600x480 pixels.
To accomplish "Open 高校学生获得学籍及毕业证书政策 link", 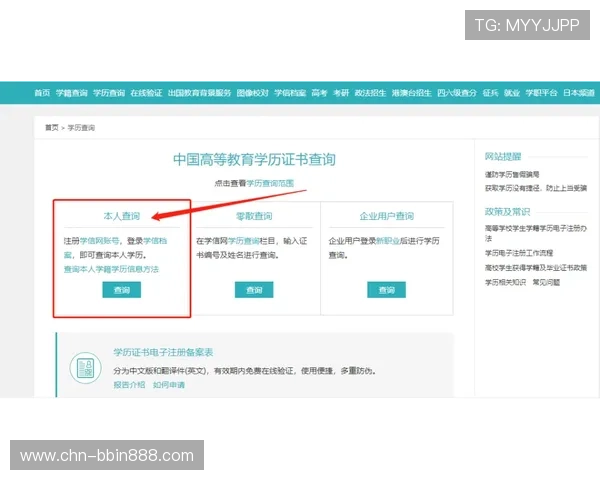I will coord(536,268).
